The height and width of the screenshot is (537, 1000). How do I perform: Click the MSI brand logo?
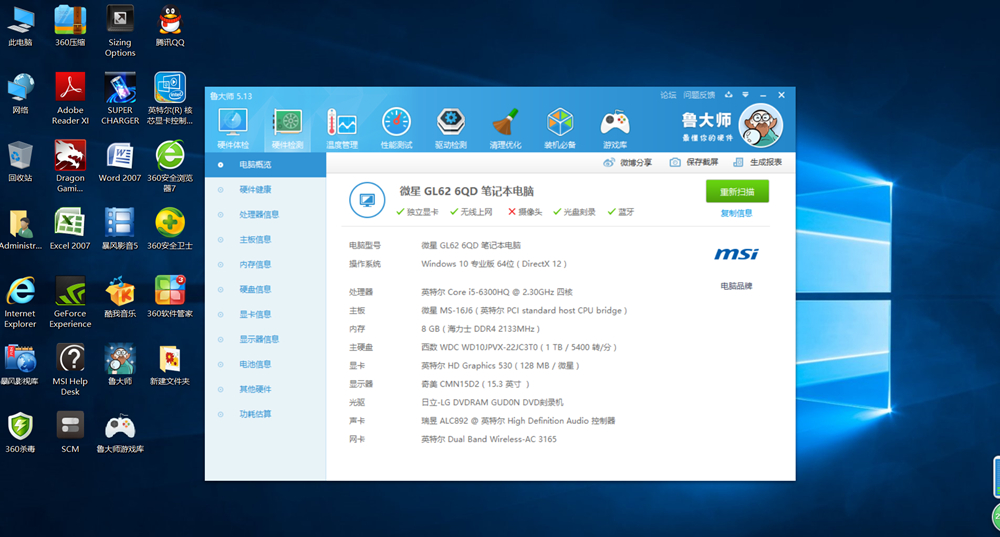(x=736, y=254)
